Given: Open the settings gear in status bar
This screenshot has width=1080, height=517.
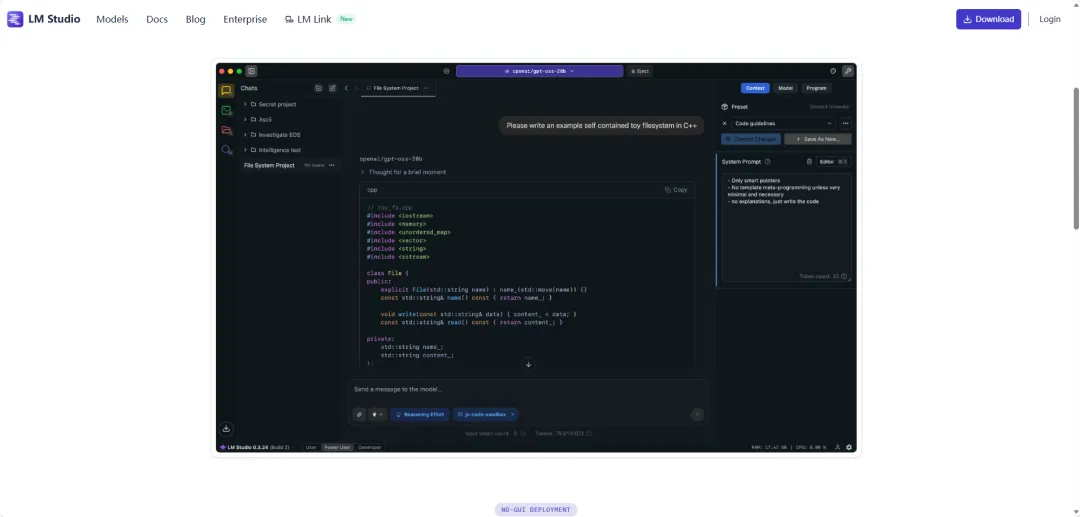Looking at the screenshot, I should (x=849, y=447).
